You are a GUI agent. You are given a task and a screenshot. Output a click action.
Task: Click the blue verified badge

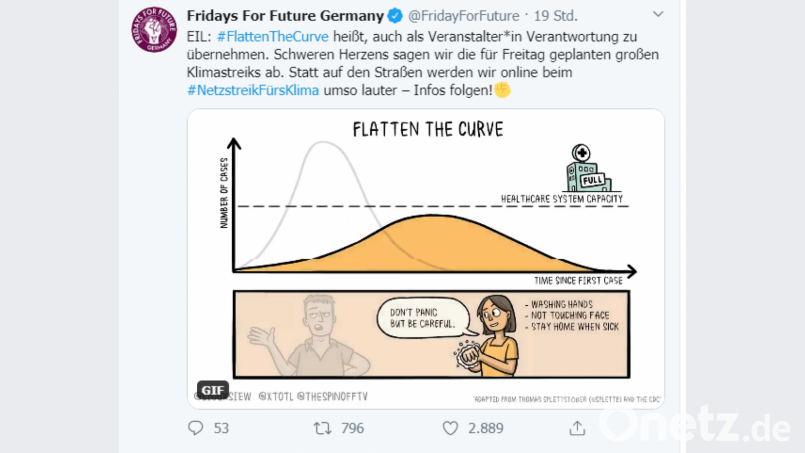click(396, 16)
